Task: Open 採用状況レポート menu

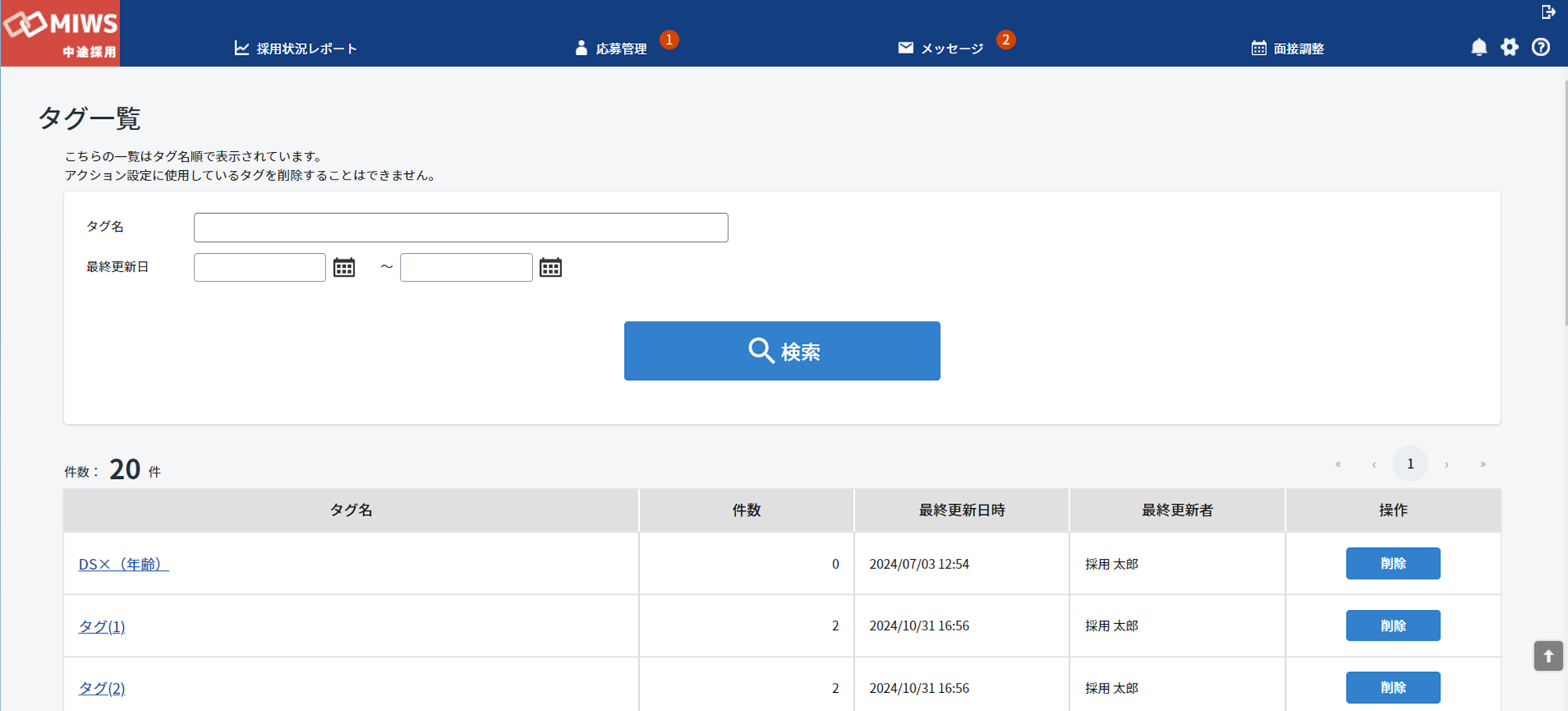Action: (x=296, y=49)
